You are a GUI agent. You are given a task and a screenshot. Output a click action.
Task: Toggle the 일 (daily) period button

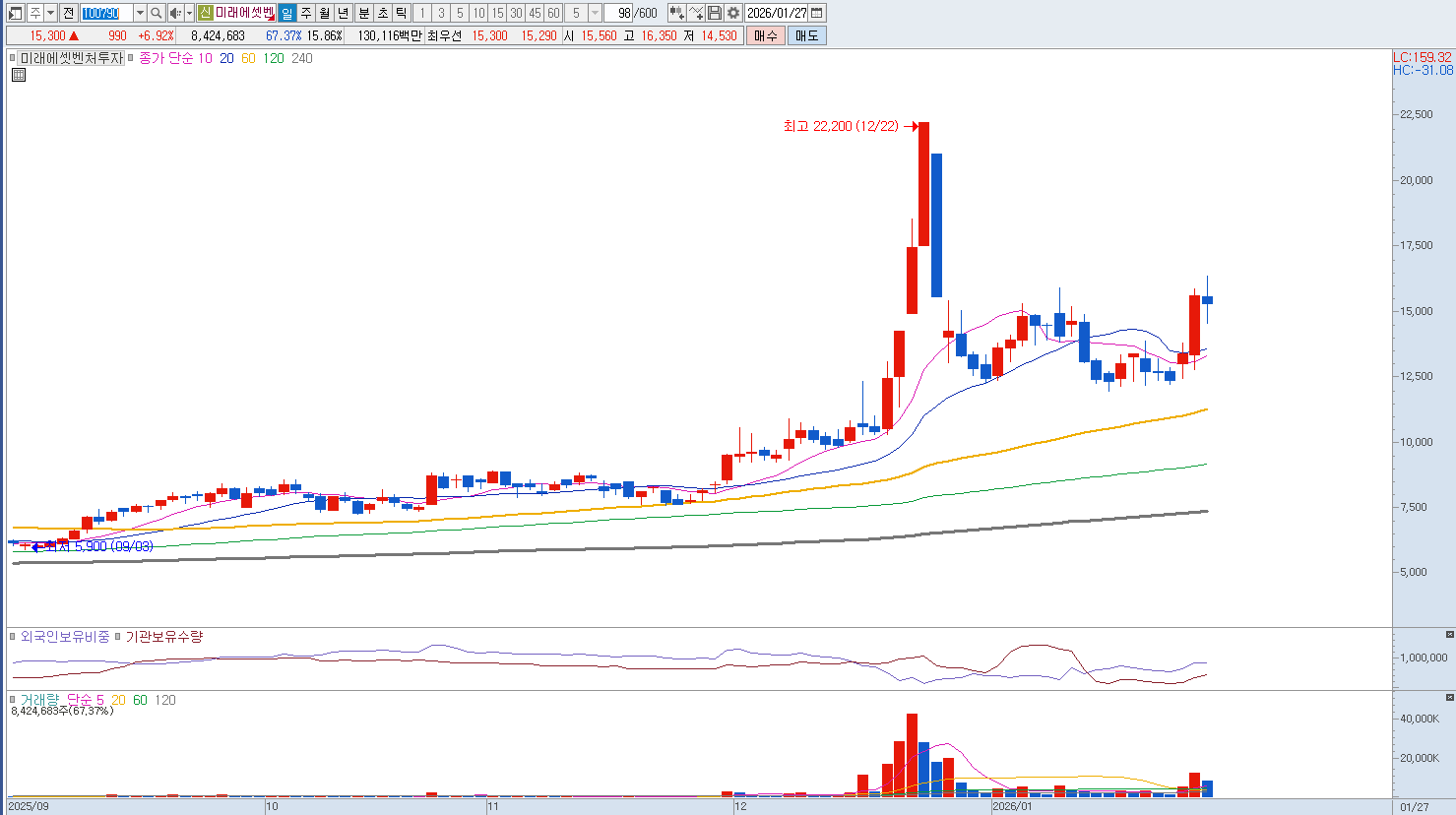tap(286, 13)
